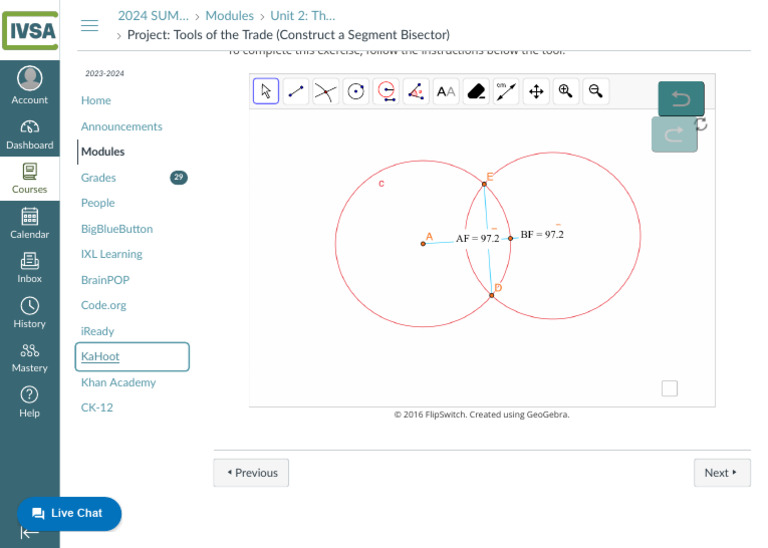Select the Compass tool
This screenshot has width=768, height=548.
point(386,91)
